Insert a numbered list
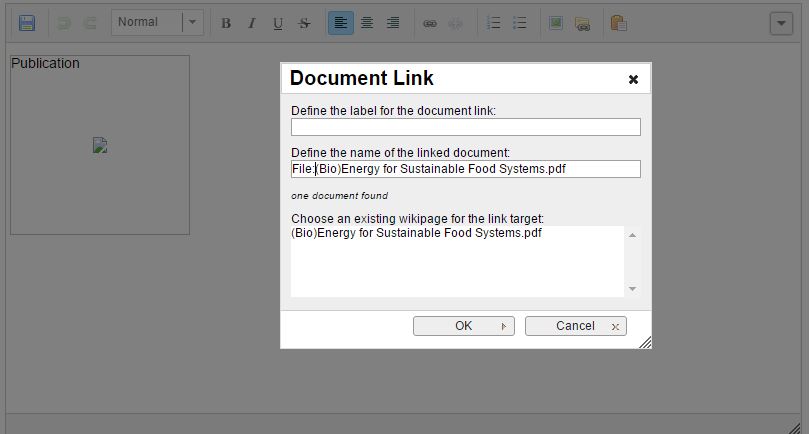 493,23
